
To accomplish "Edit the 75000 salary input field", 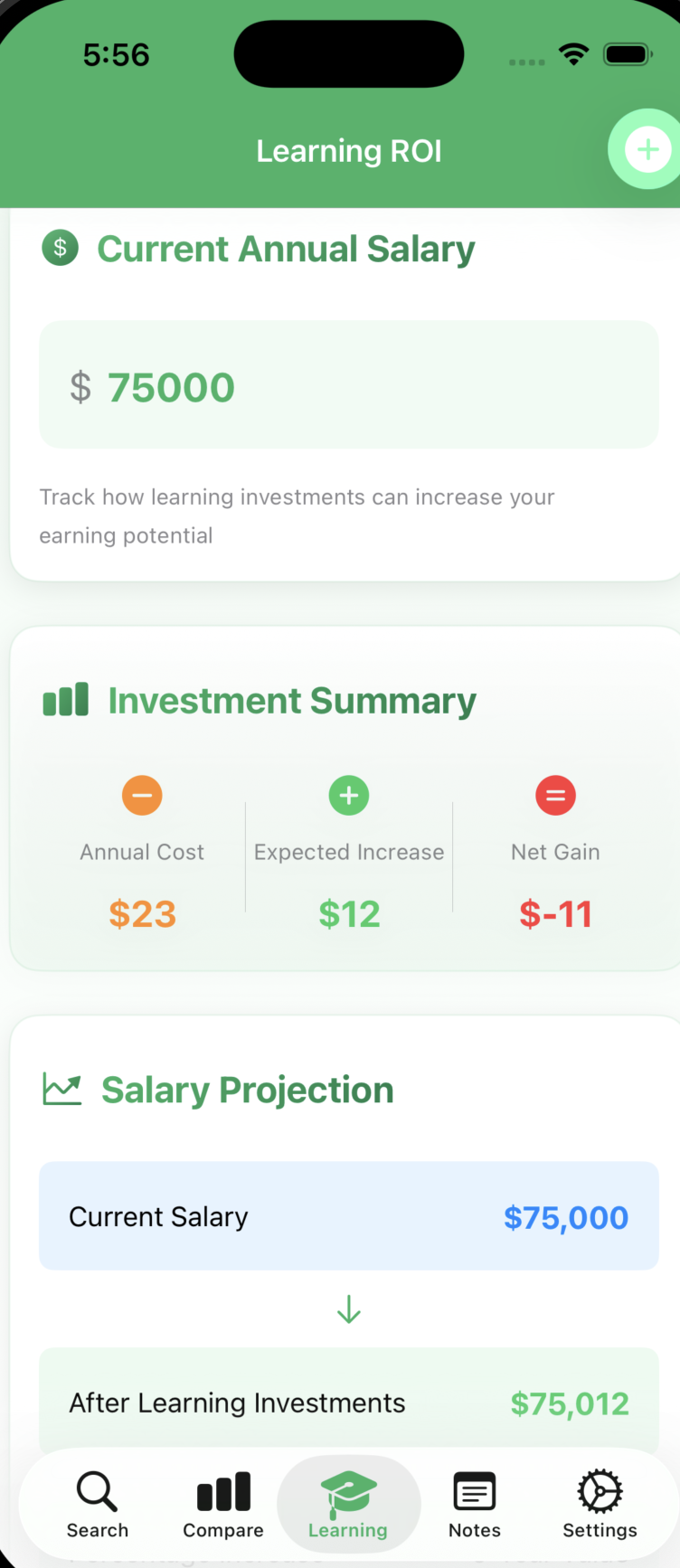I will coord(349,385).
